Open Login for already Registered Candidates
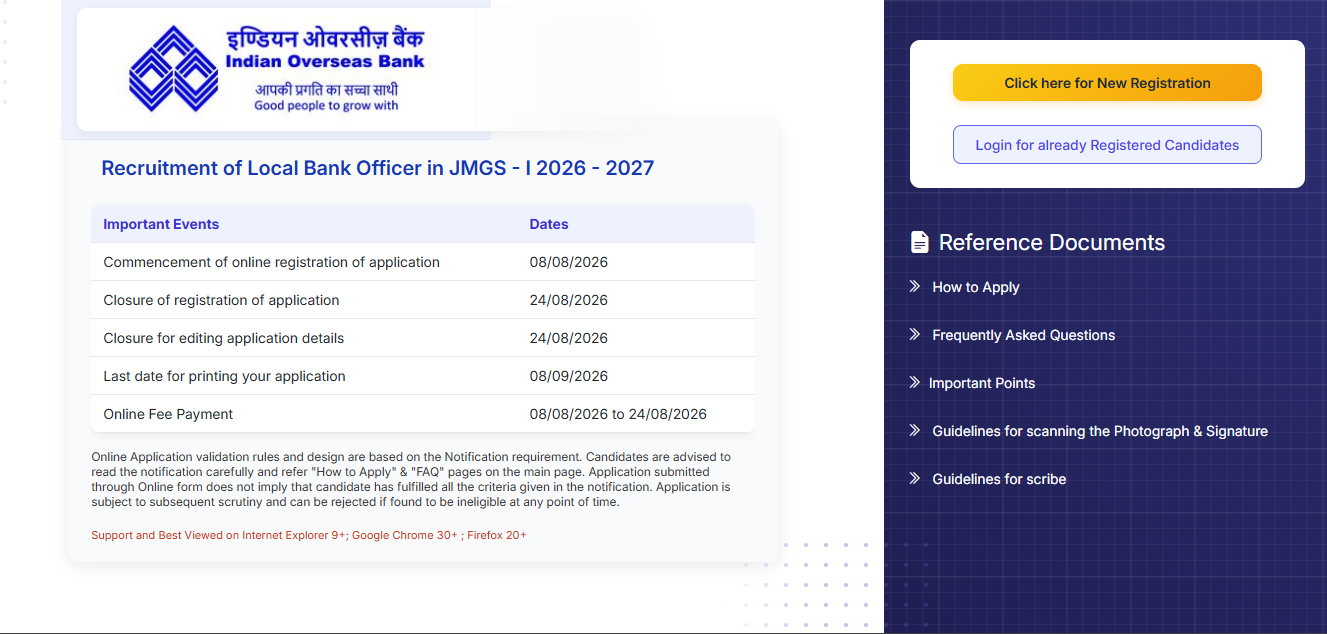Image resolution: width=1327 pixels, height=634 pixels. click(x=1107, y=145)
